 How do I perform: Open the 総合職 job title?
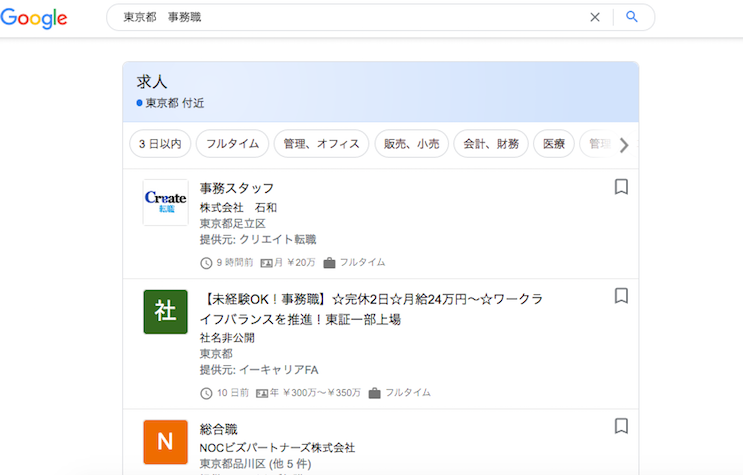(218, 429)
